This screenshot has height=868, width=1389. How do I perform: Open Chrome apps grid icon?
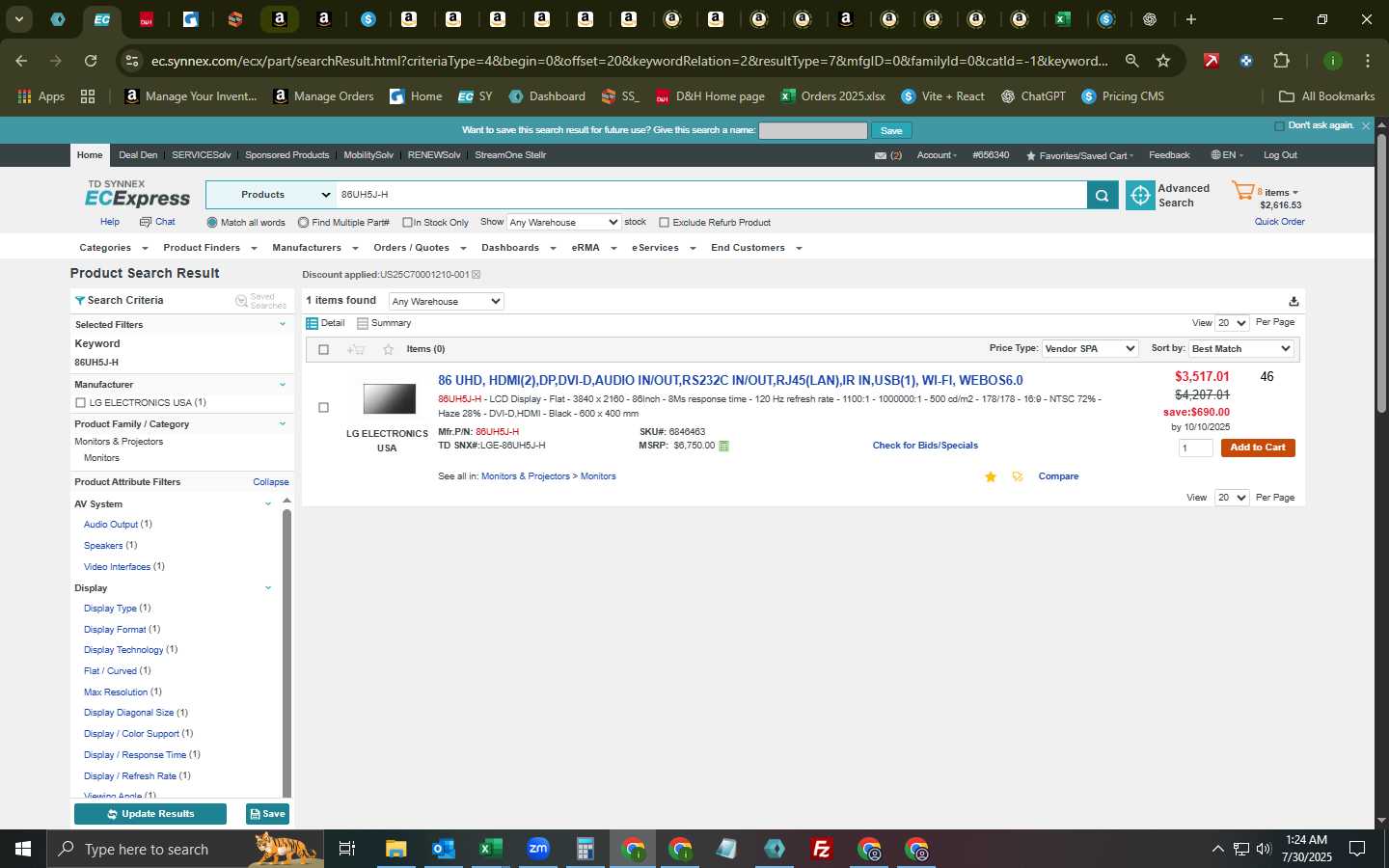click(88, 96)
